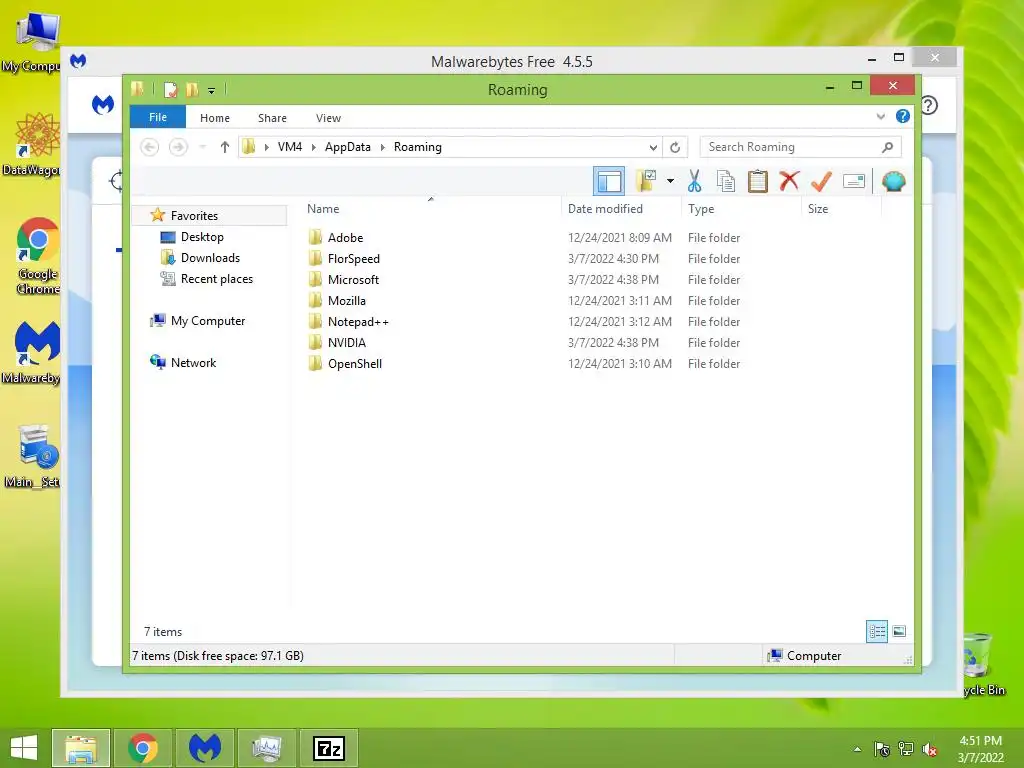Viewport: 1024px width, 768px height.
Task: Click Roaming in the address breadcrumb
Action: [418, 147]
